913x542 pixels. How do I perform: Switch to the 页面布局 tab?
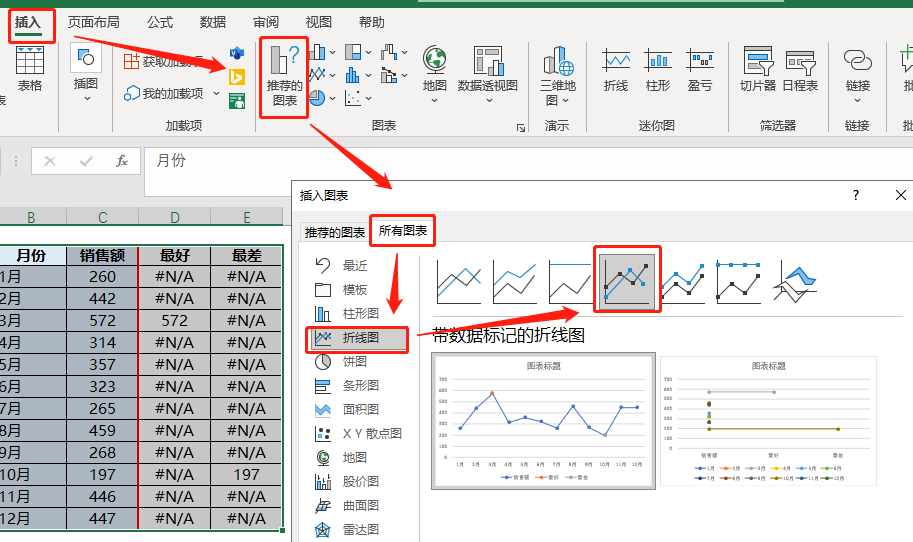(93, 23)
